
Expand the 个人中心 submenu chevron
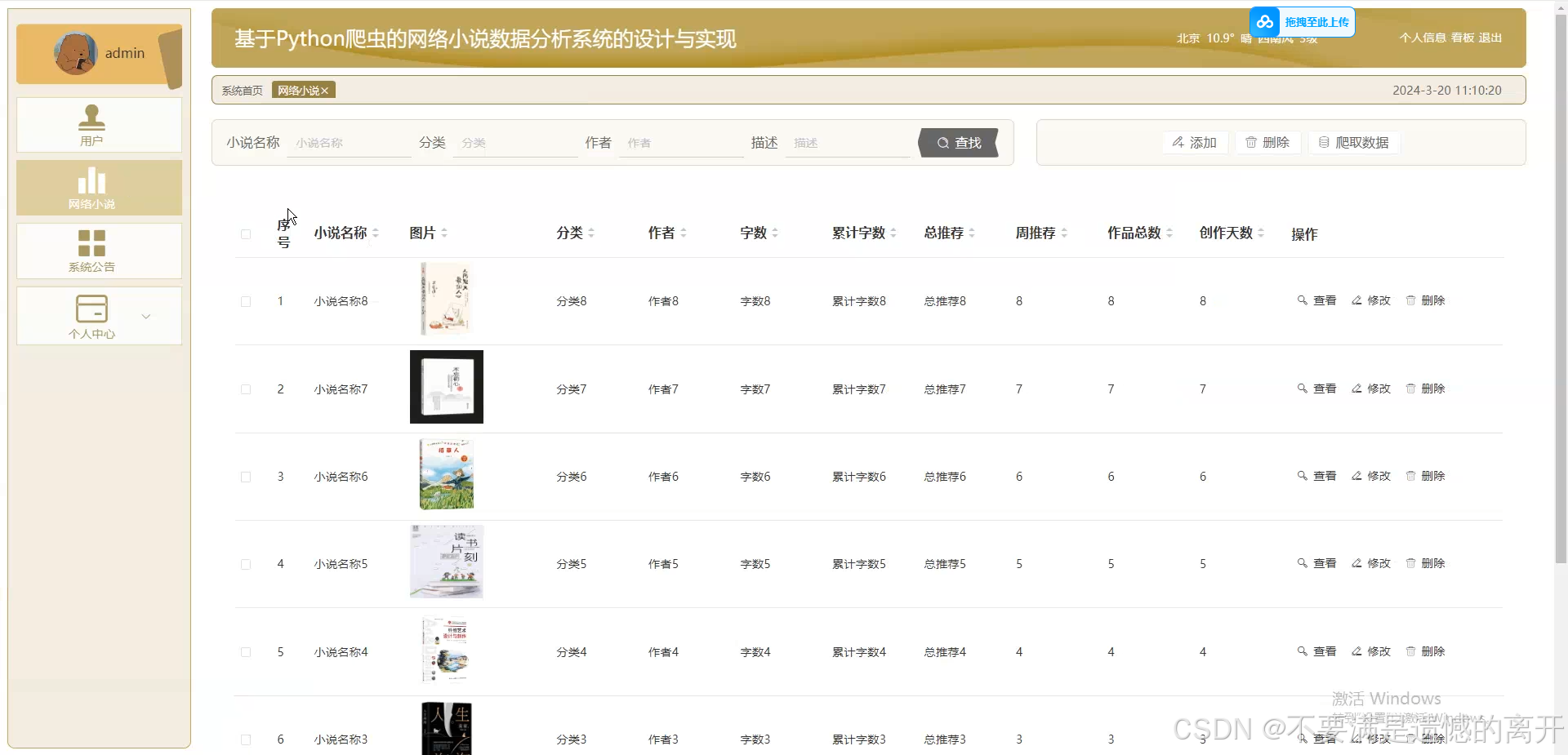(x=146, y=317)
